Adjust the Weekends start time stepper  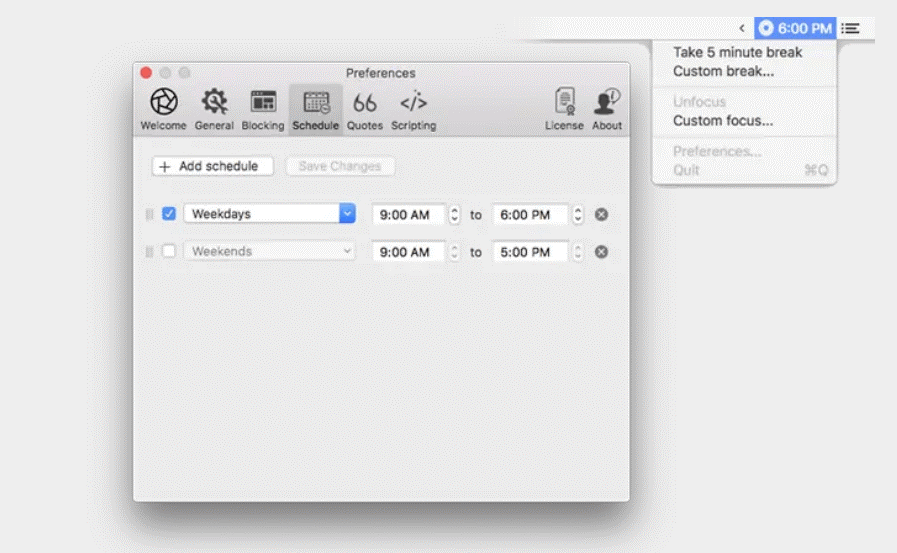coord(454,252)
